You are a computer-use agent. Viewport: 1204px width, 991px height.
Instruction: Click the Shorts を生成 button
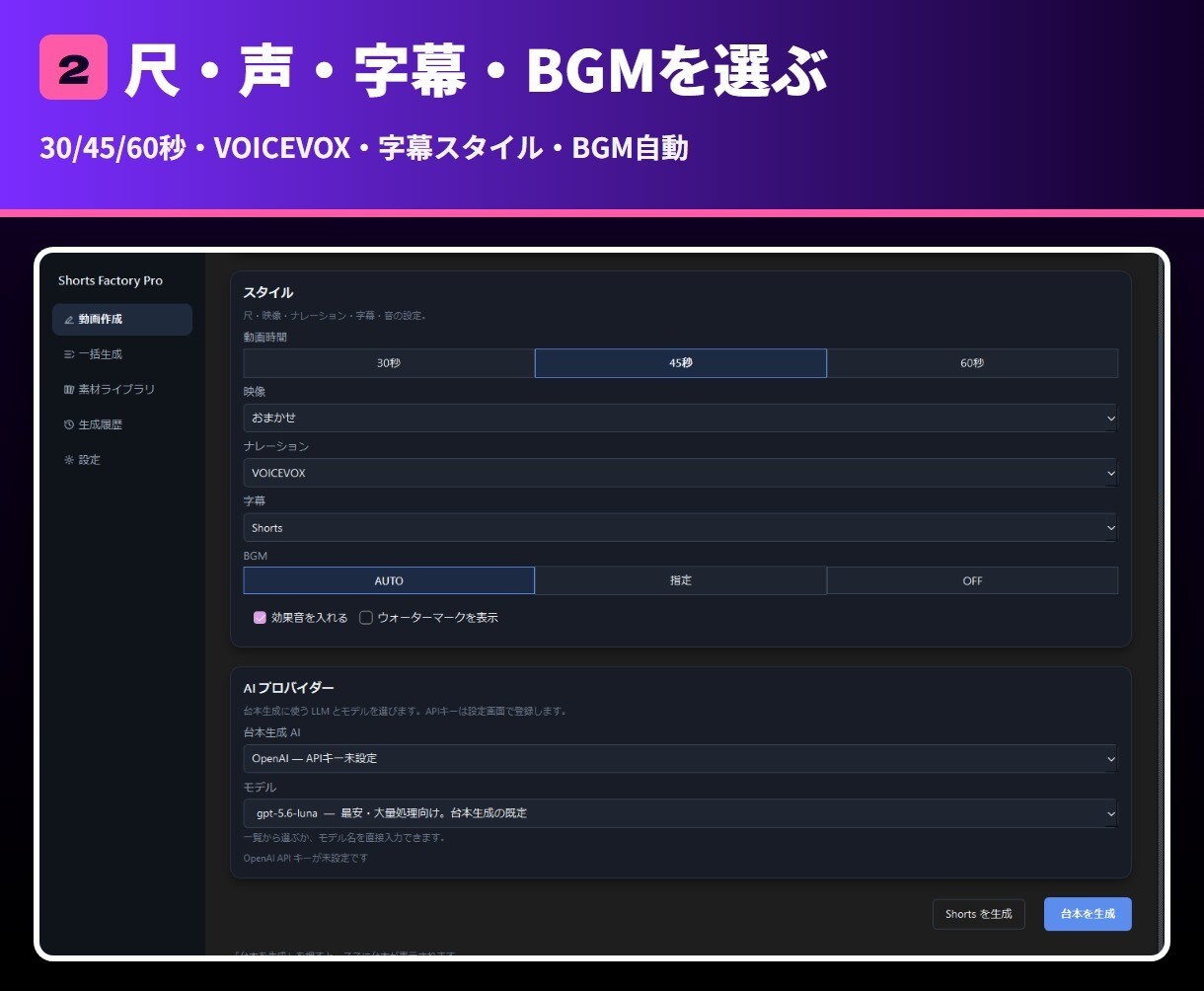[979, 914]
